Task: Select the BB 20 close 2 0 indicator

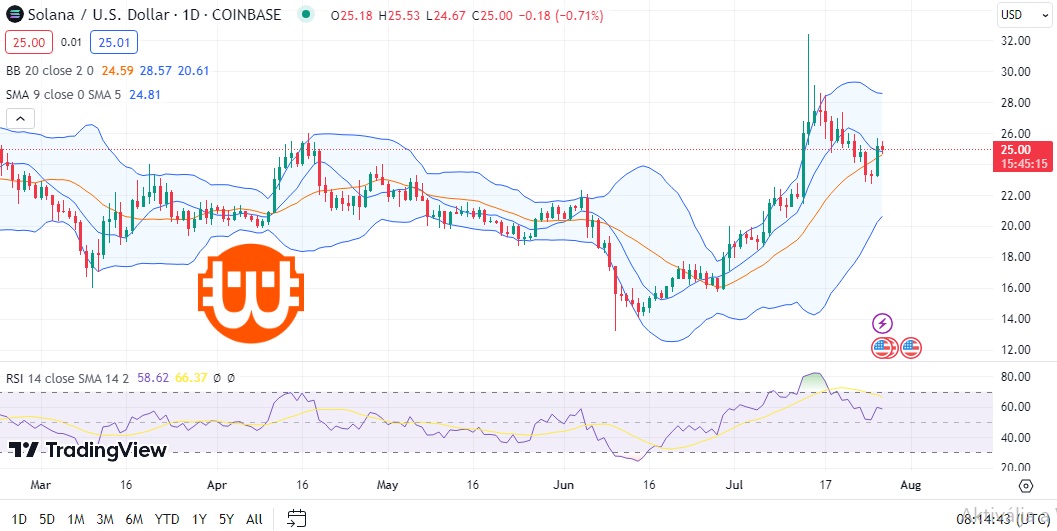Action: coord(50,69)
